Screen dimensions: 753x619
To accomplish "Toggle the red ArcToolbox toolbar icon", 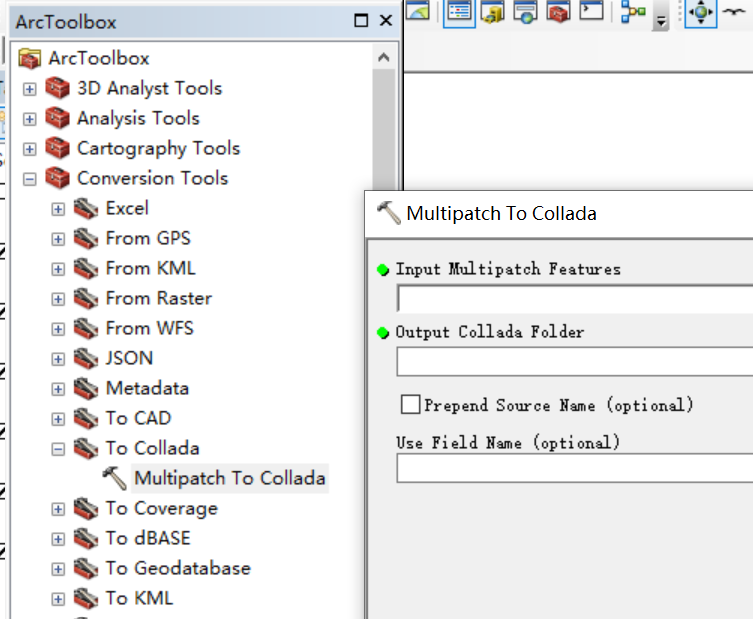I will click(x=559, y=12).
